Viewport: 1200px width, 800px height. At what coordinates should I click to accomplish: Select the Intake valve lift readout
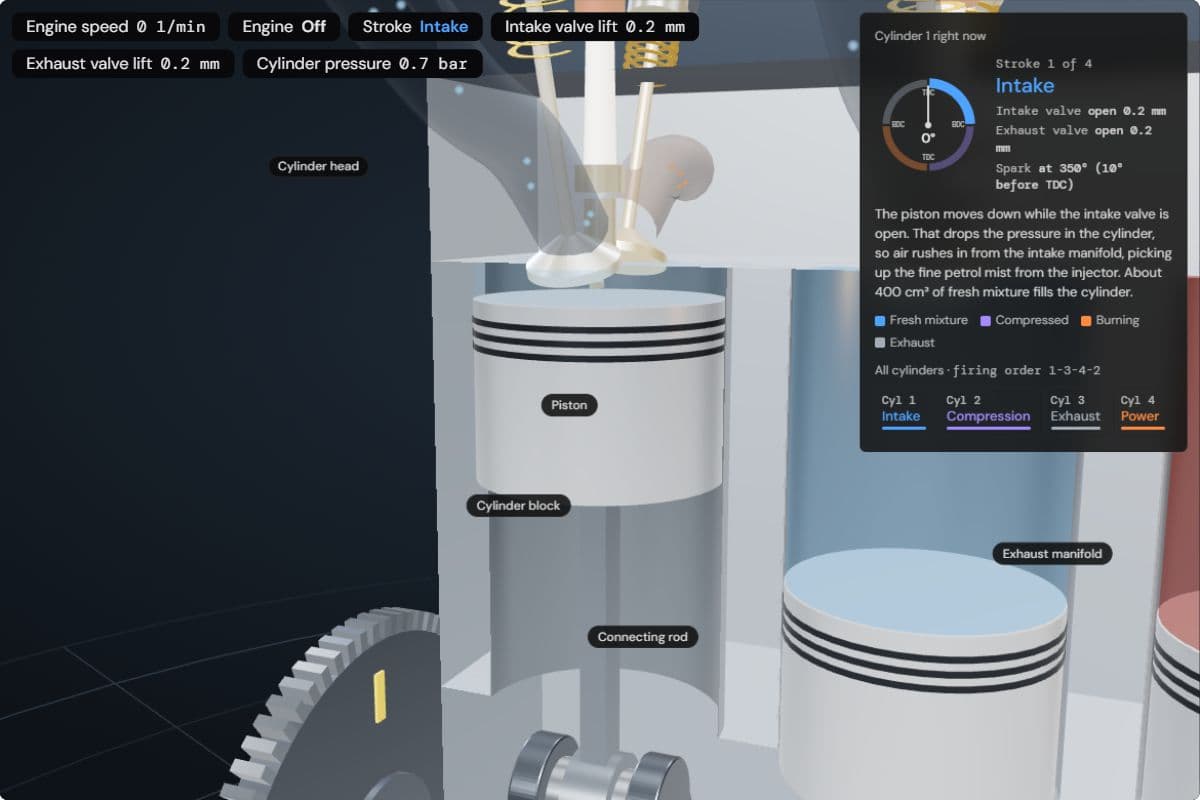[595, 27]
